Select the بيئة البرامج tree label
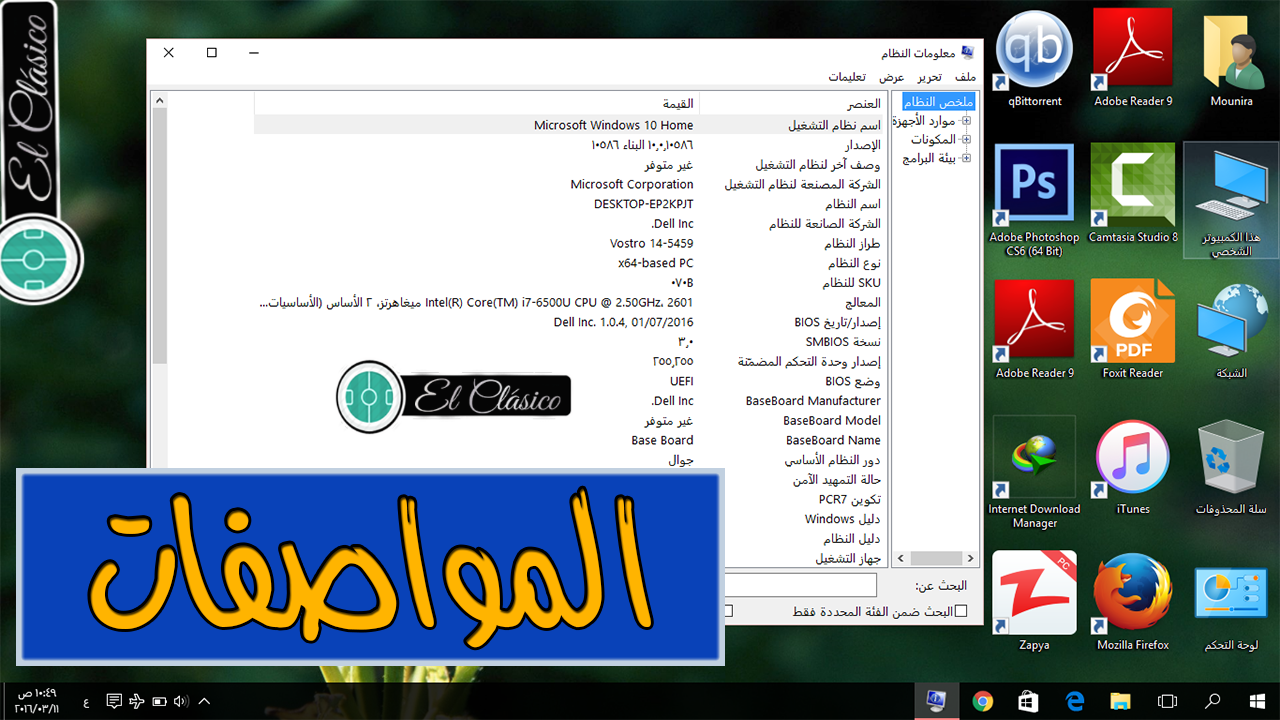Screen dimensions: 1280x720 pos(929,158)
